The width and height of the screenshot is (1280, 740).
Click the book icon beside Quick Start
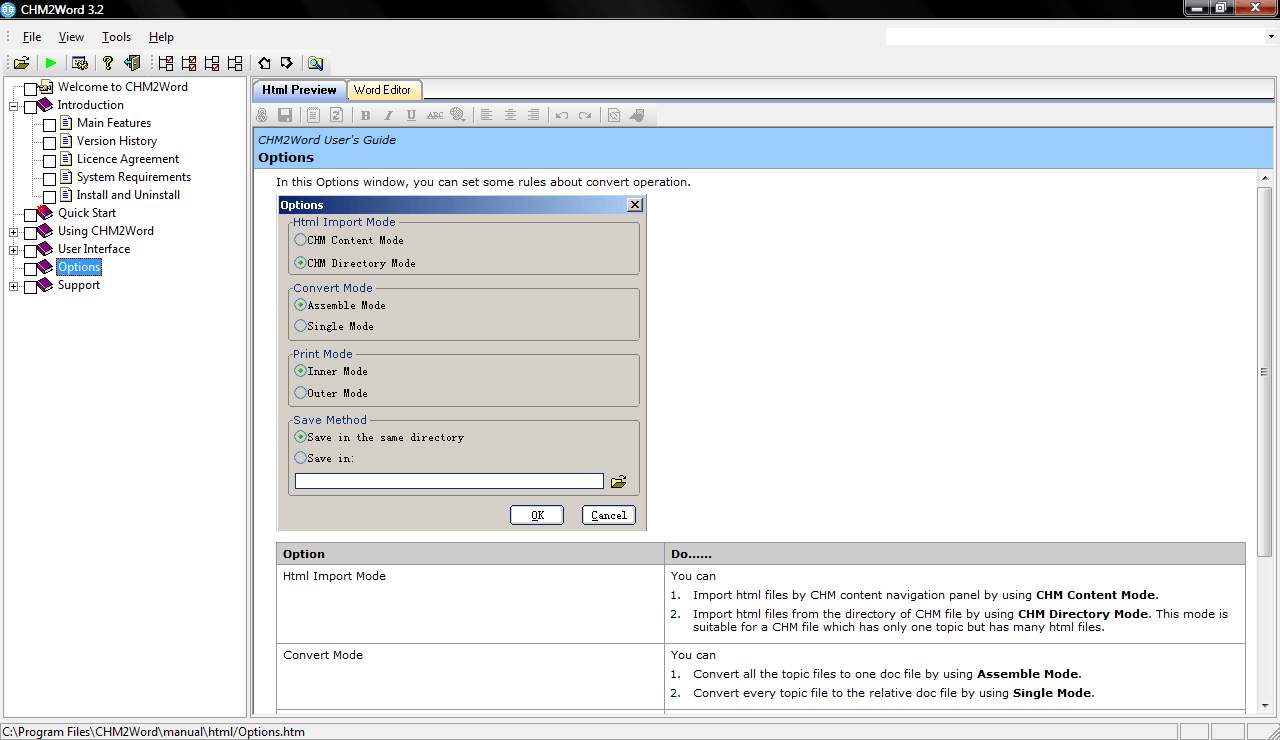pyautogui.click(x=45, y=213)
